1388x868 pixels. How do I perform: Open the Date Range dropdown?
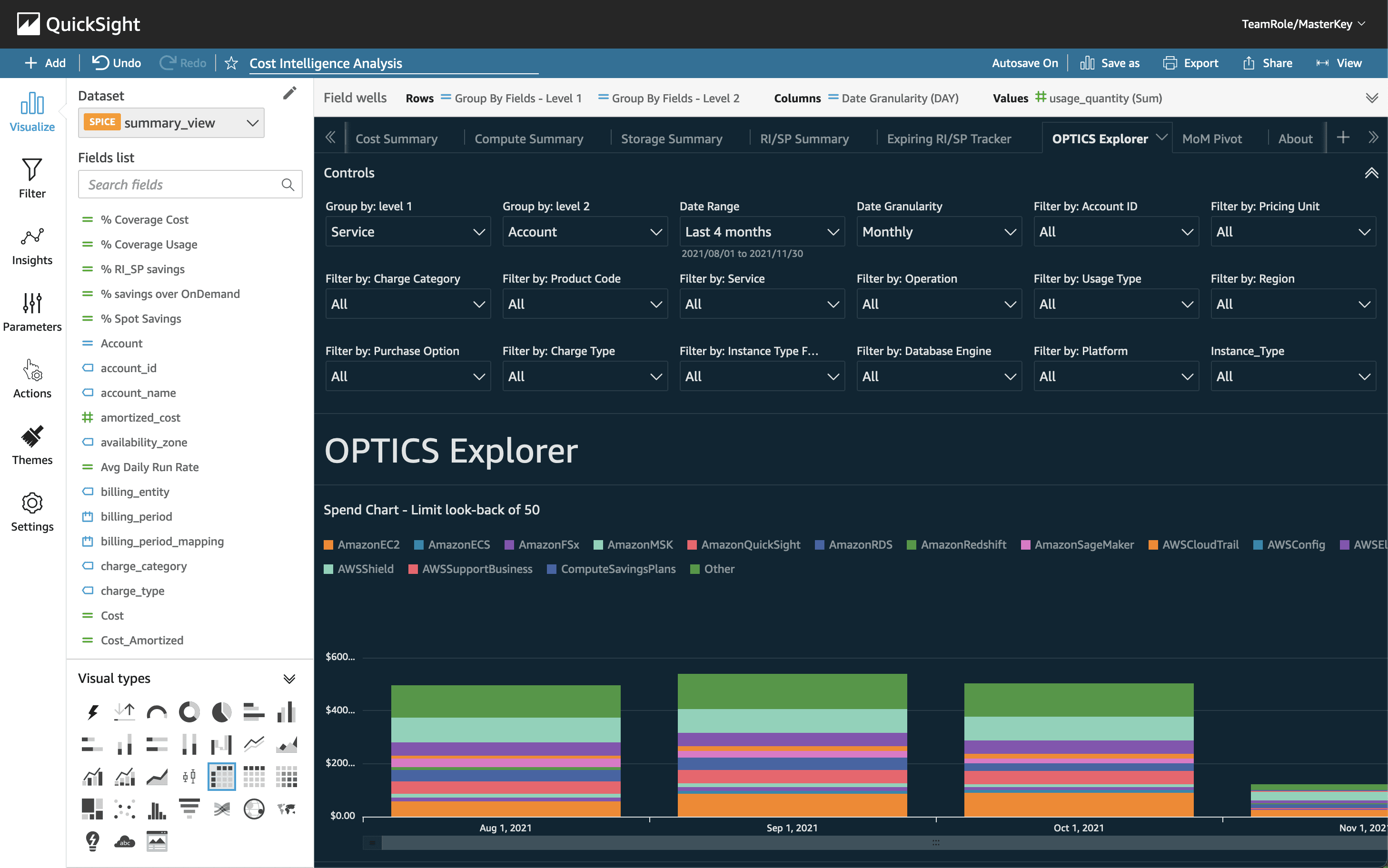pos(762,231)
